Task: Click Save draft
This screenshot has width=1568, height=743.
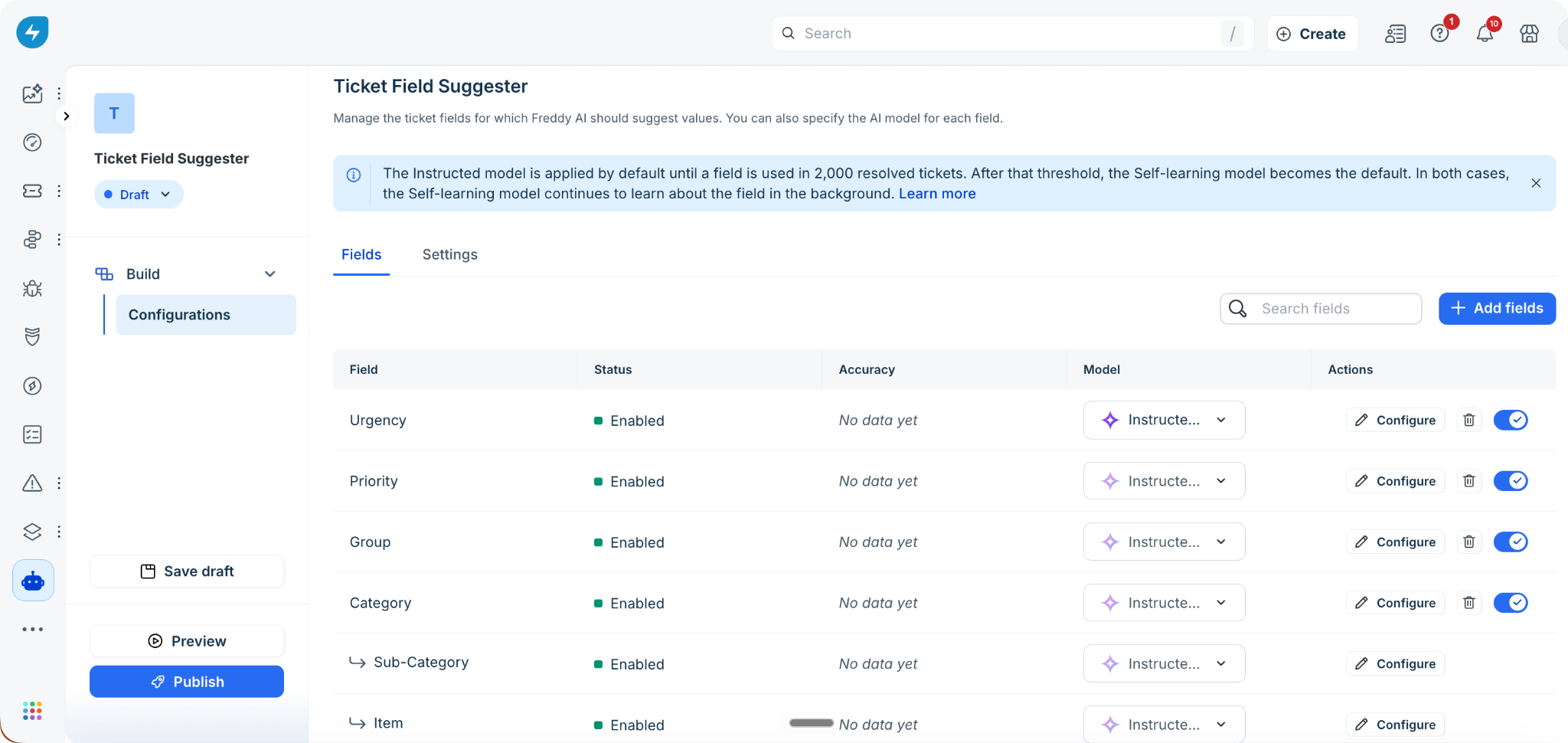Action: point(187,571)
